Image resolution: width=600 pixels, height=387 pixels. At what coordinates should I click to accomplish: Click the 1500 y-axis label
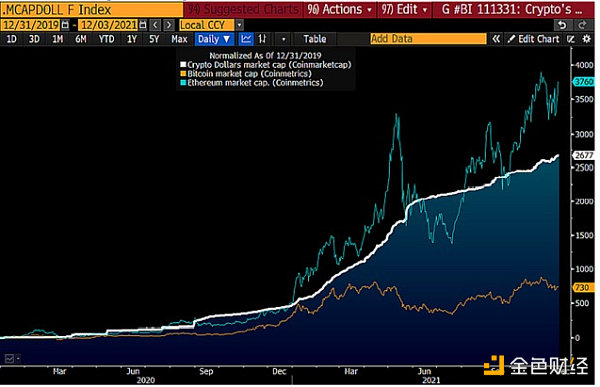tap(584, 235)
